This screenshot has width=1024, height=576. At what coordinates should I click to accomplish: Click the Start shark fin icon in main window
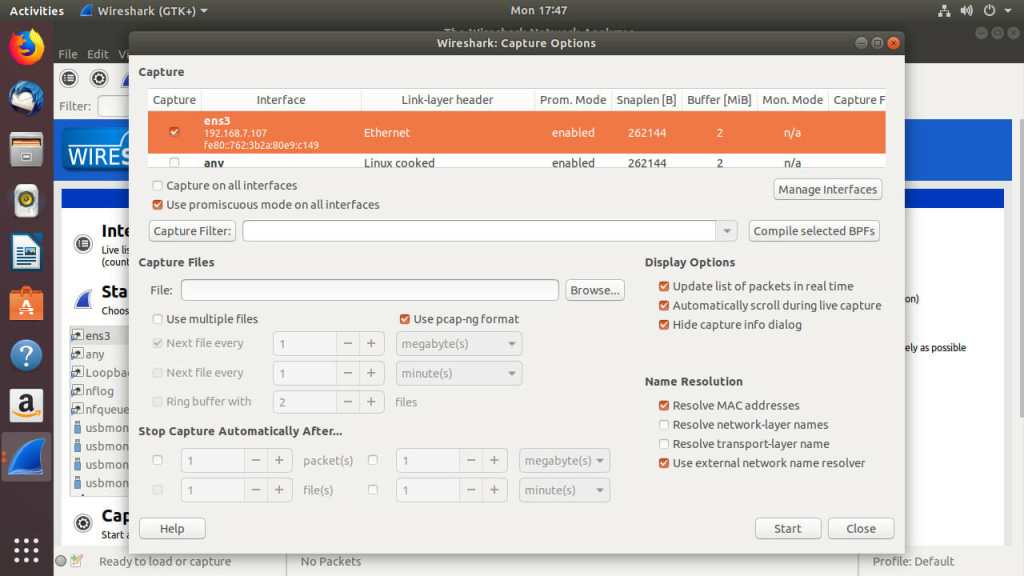[83, 299]
